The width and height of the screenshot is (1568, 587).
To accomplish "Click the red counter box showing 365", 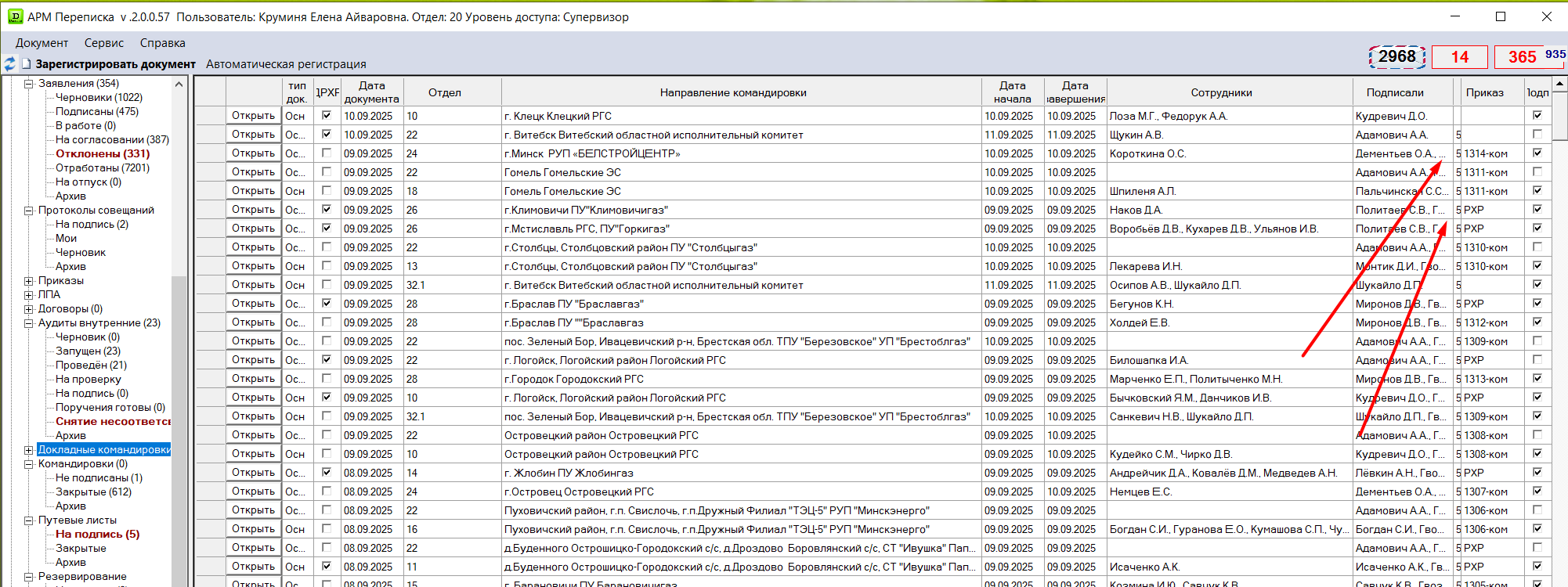I will tap(1521, 57).
